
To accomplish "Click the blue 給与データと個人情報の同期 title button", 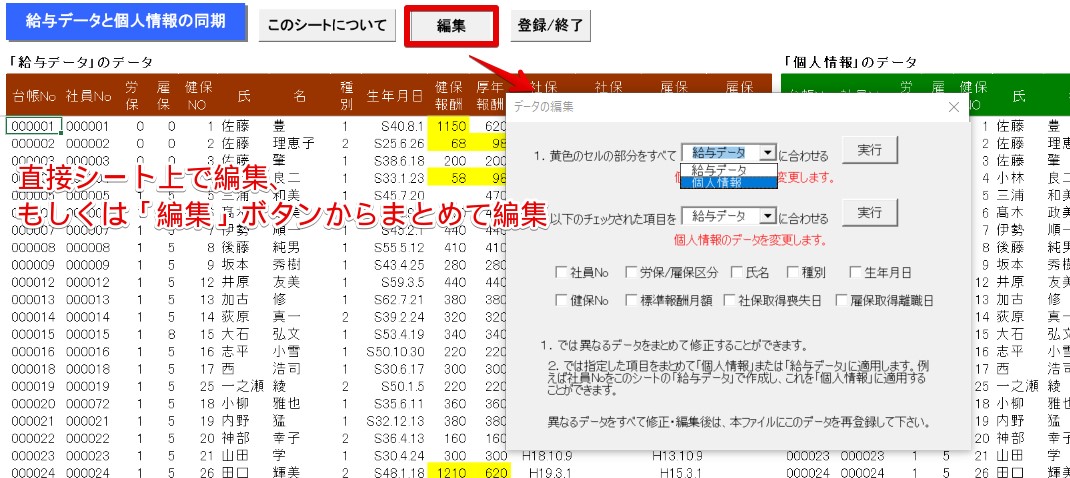I will tap(126, 21).
